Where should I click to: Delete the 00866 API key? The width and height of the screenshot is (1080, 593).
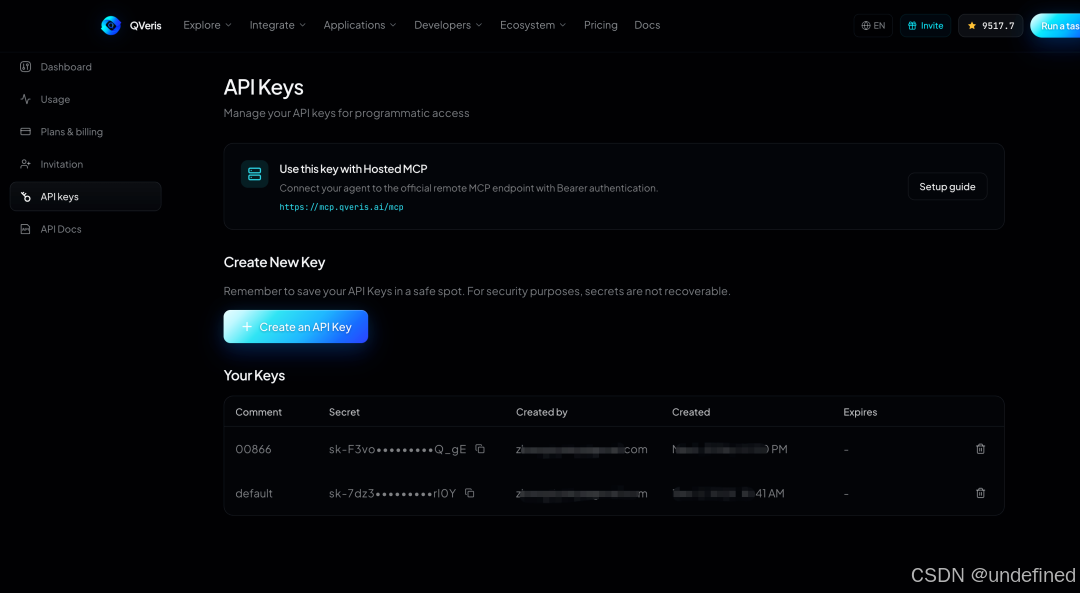(x=980, y=449)
